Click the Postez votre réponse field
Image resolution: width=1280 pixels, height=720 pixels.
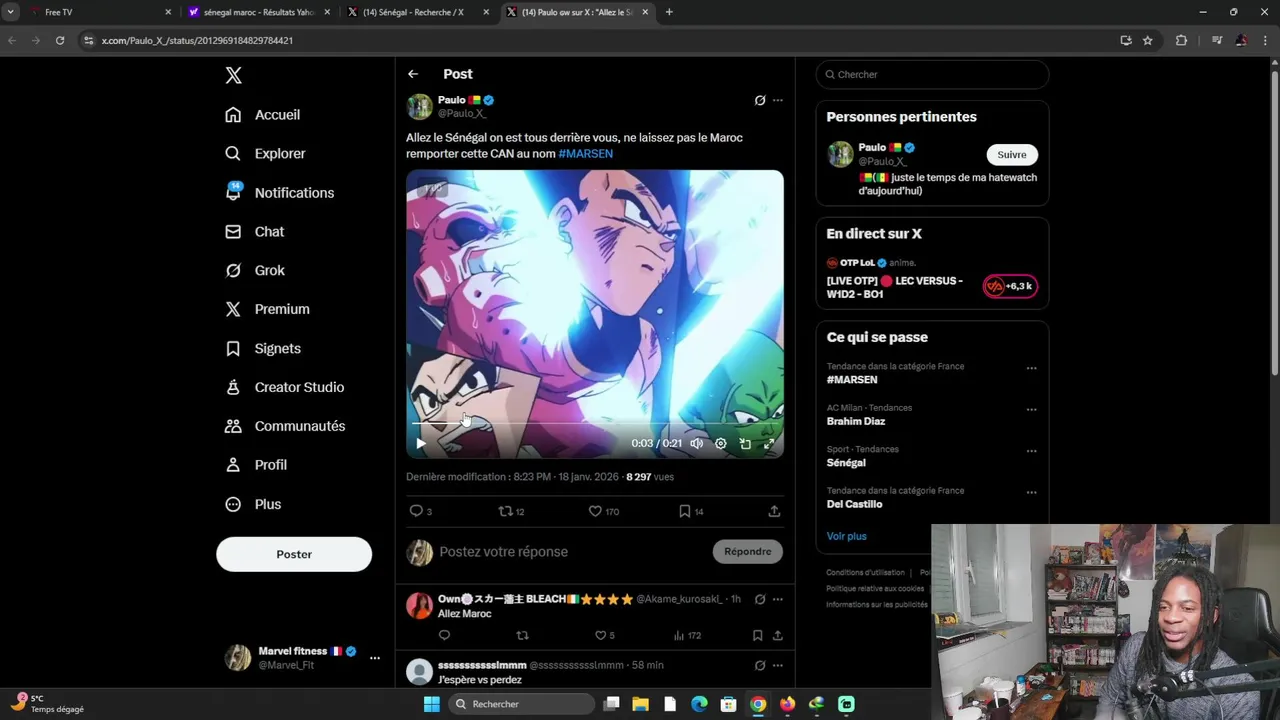tap(570, 552)
